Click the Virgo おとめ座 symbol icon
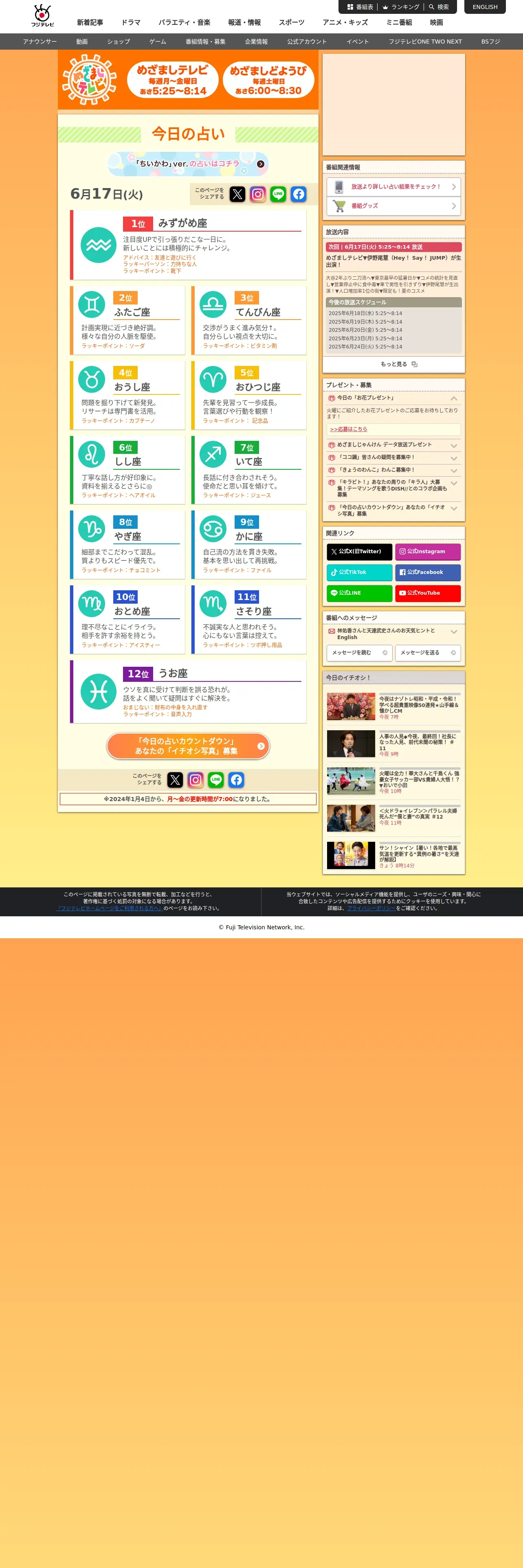The image size is (523, 1568). pyautogui.click(x=92, y=604)
